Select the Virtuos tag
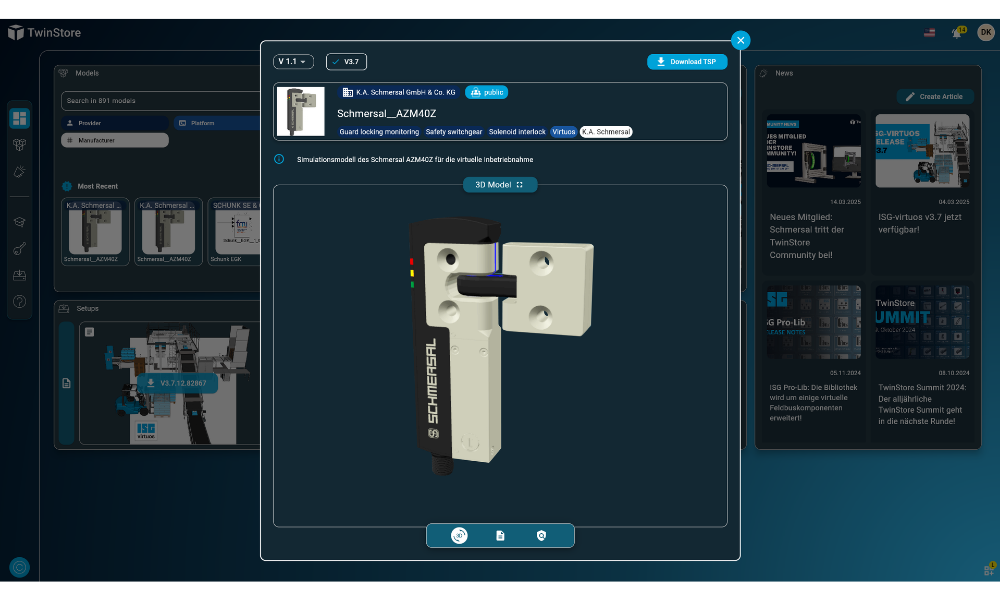The image size is (1000, 600). point(564,132)
